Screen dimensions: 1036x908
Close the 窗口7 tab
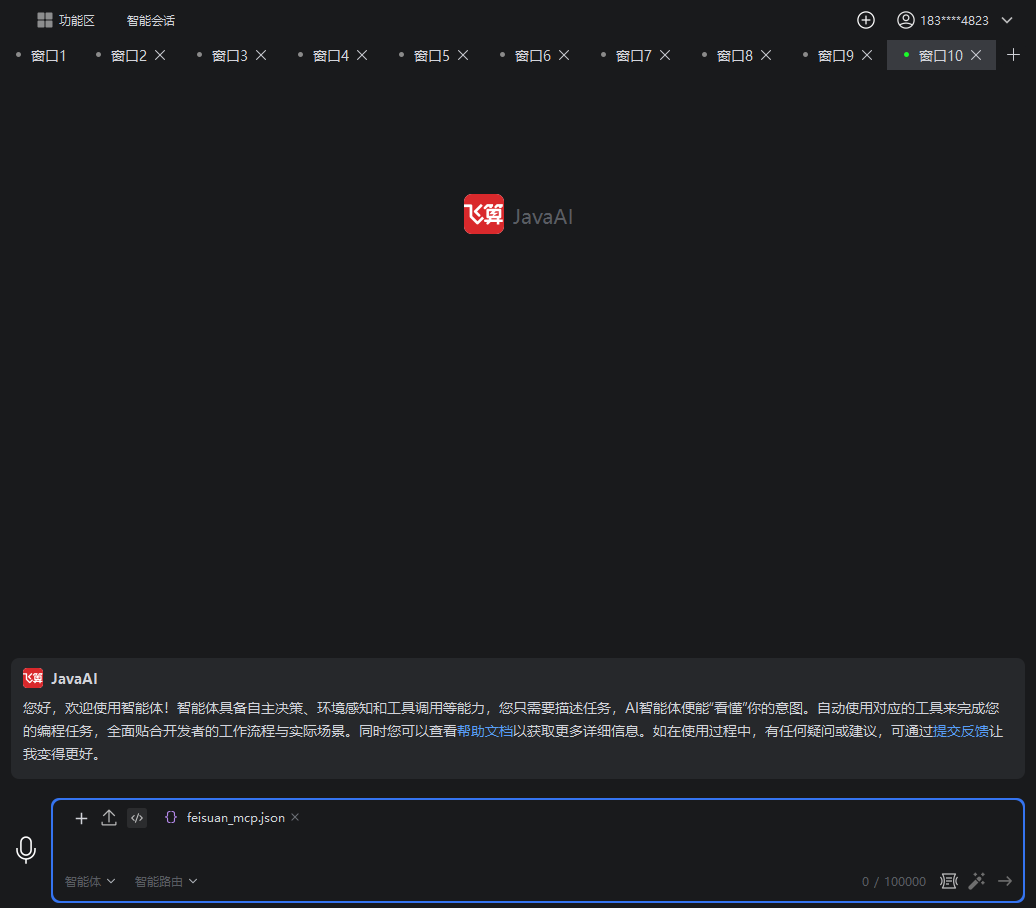click(x=665, y=56)
